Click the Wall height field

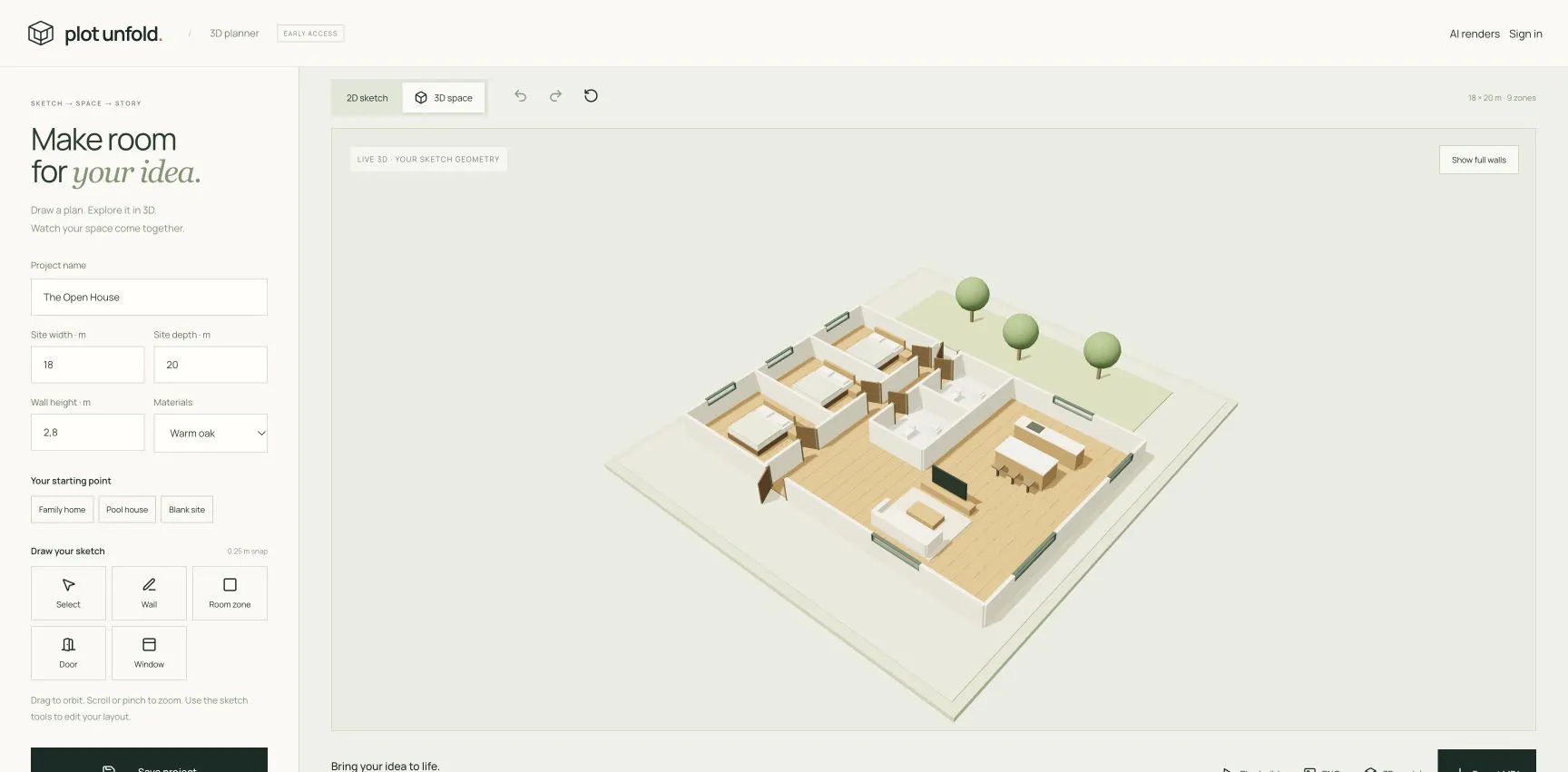coord(87,433)
